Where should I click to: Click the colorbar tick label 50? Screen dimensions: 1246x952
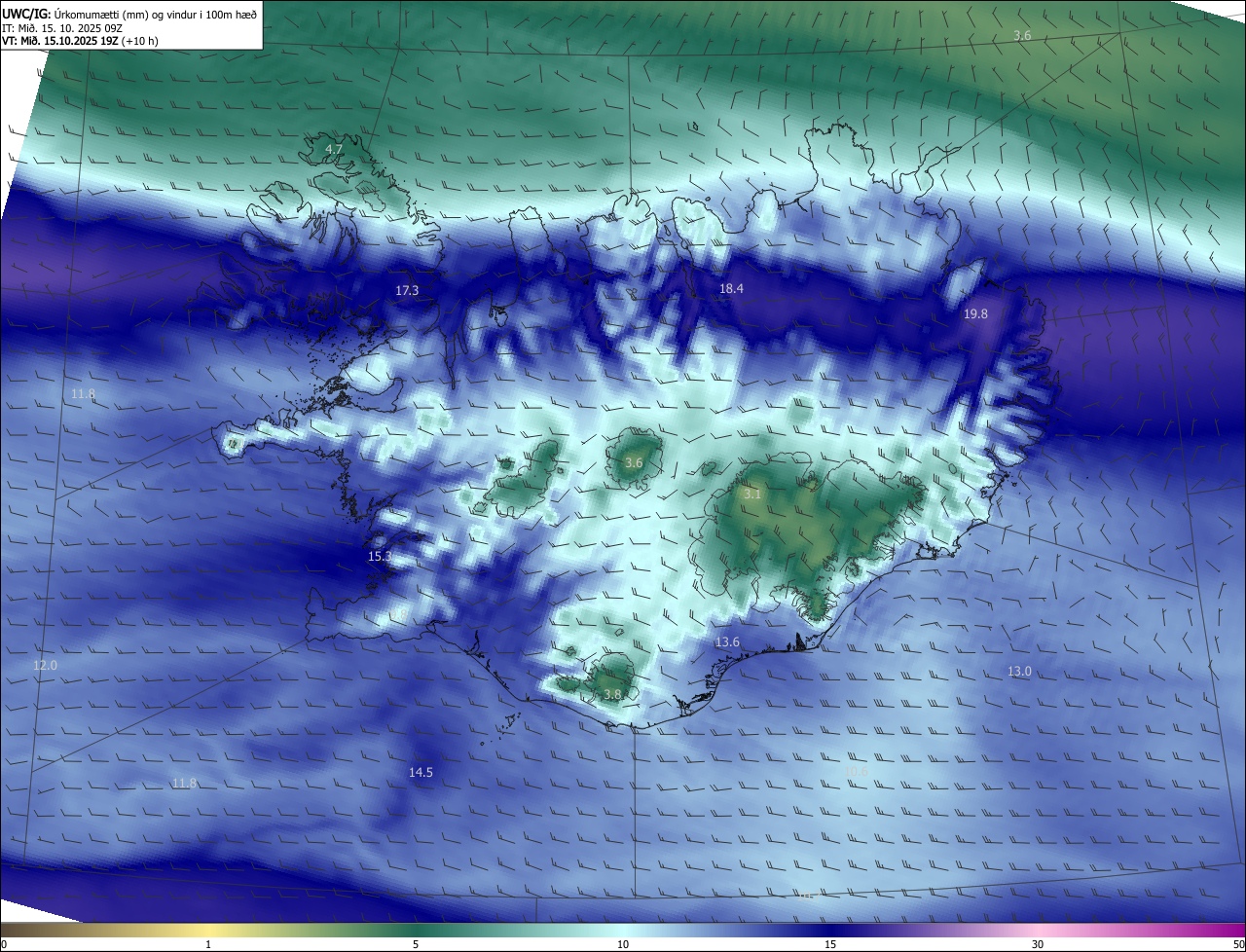point(1239,944)
